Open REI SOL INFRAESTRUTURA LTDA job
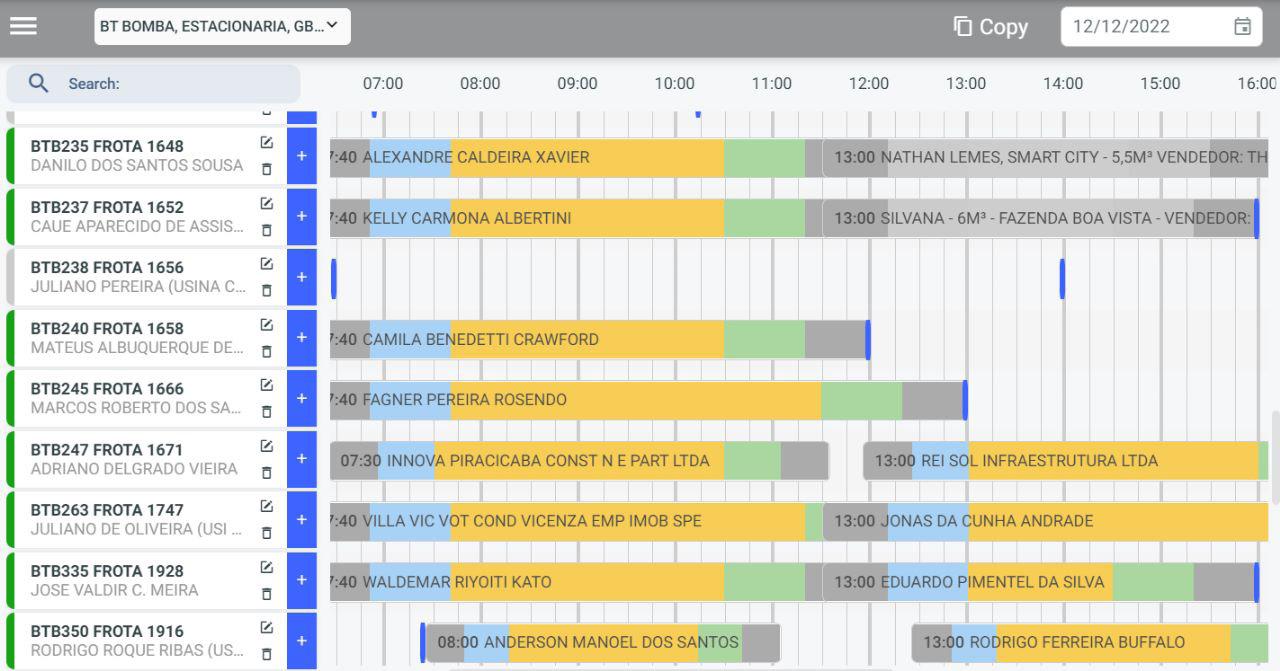The height and width of the screenshot is (671, 1280). (1065, 461)
